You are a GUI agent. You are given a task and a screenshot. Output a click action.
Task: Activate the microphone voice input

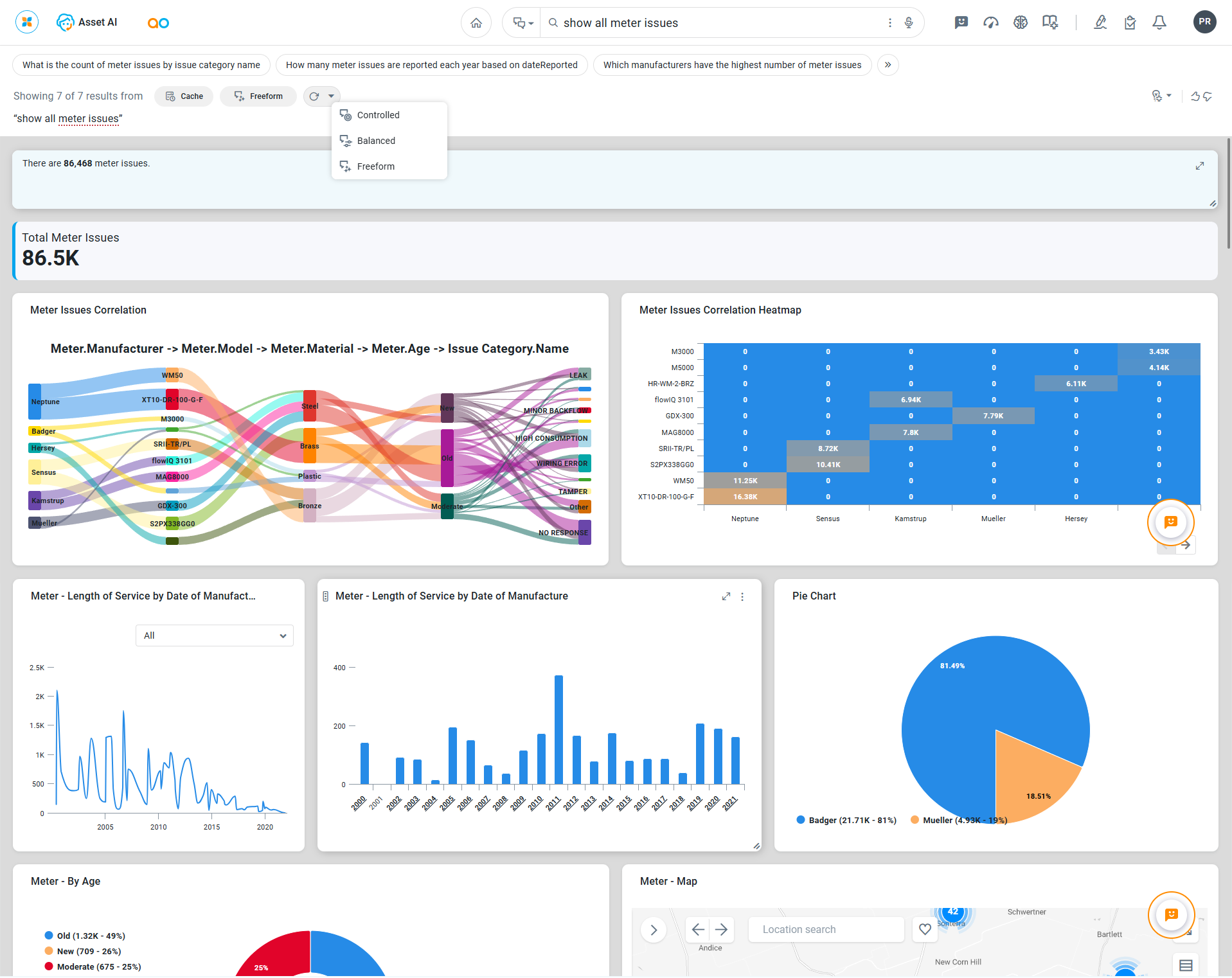909,23
